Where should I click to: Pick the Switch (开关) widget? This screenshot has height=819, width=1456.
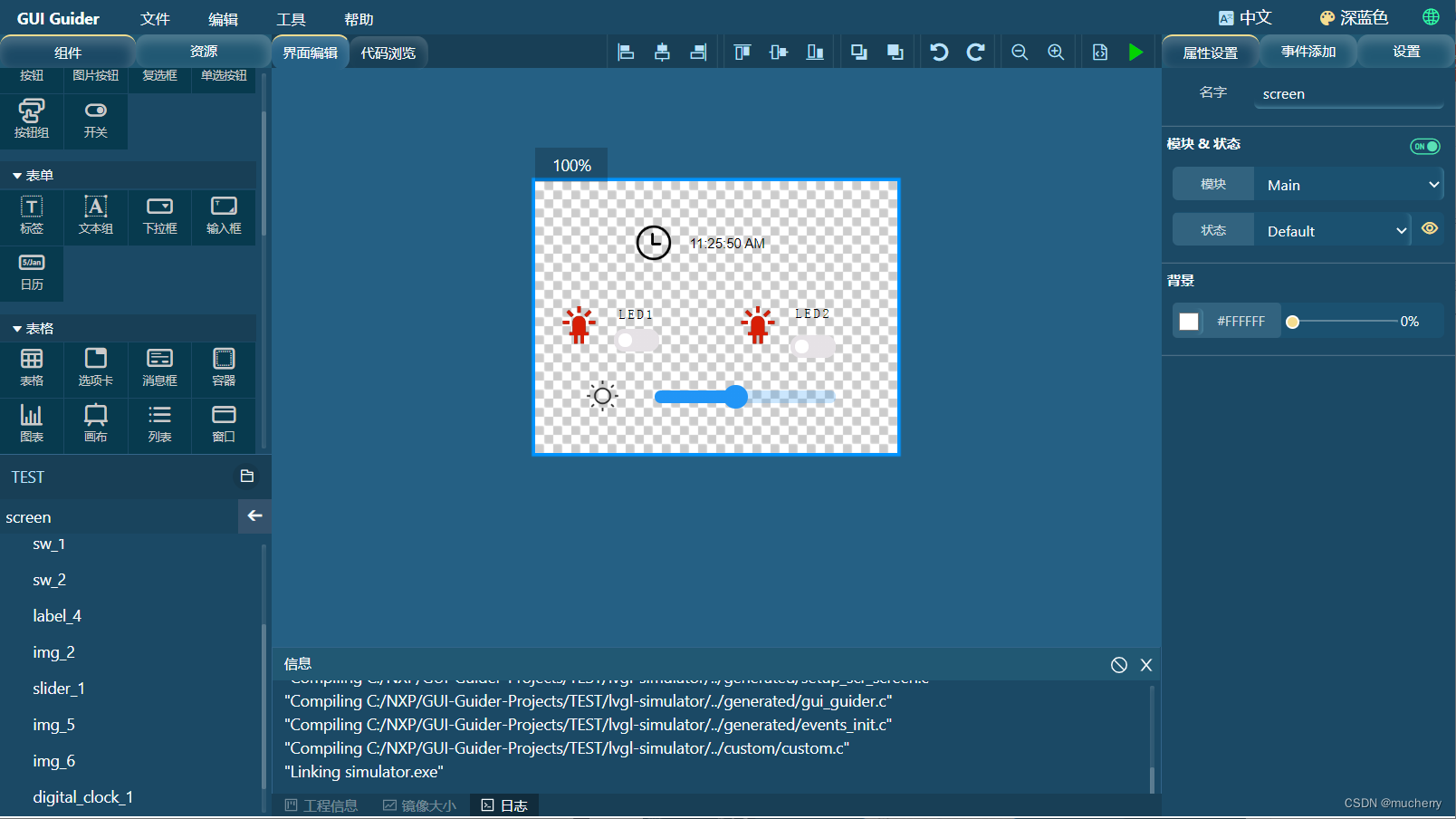[x=96, y=120]
